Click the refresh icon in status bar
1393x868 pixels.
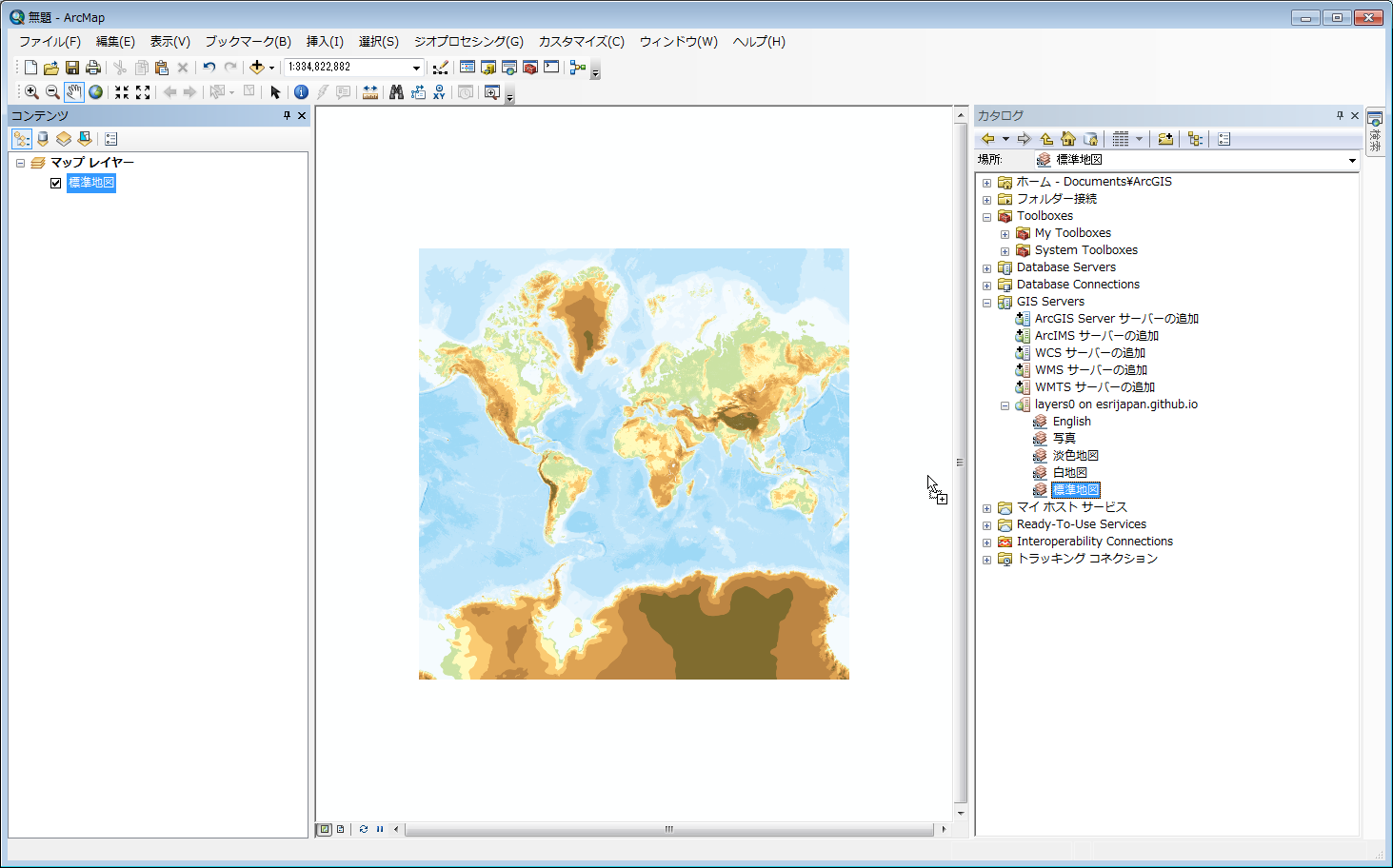[363, 829]
